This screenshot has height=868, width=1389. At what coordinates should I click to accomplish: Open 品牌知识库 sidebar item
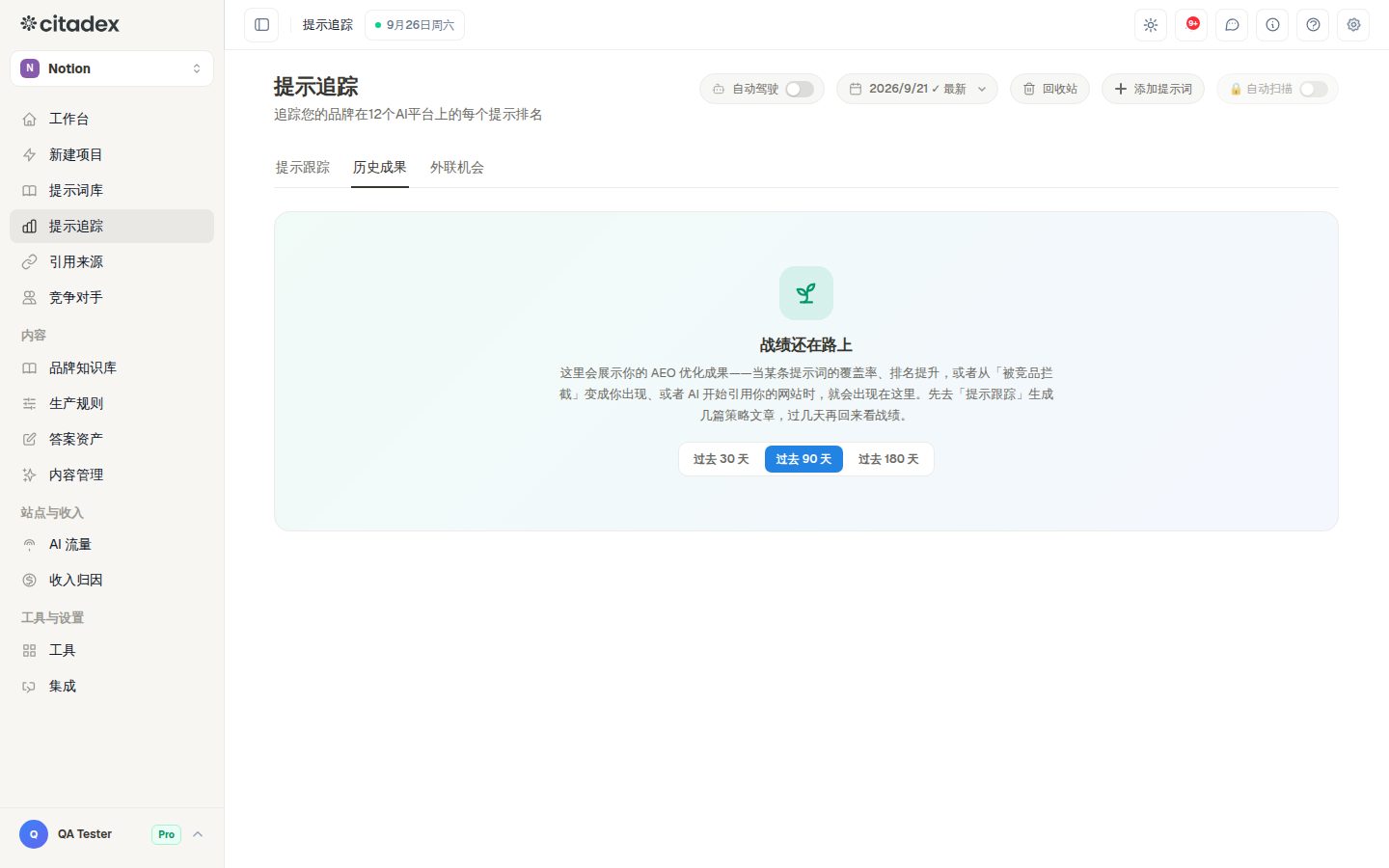[112, 367]
